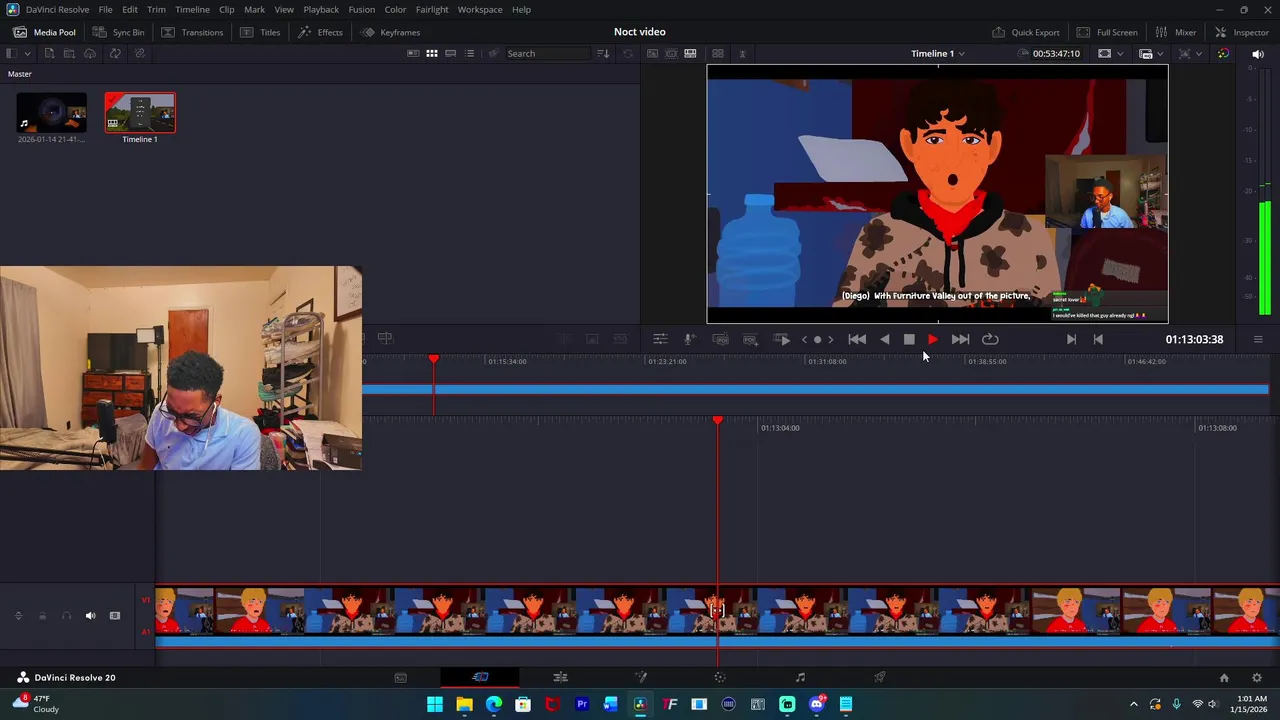Viewport: 1280px width, 720px height.
Task: Click the red Play button
Action: coord(933,339)
